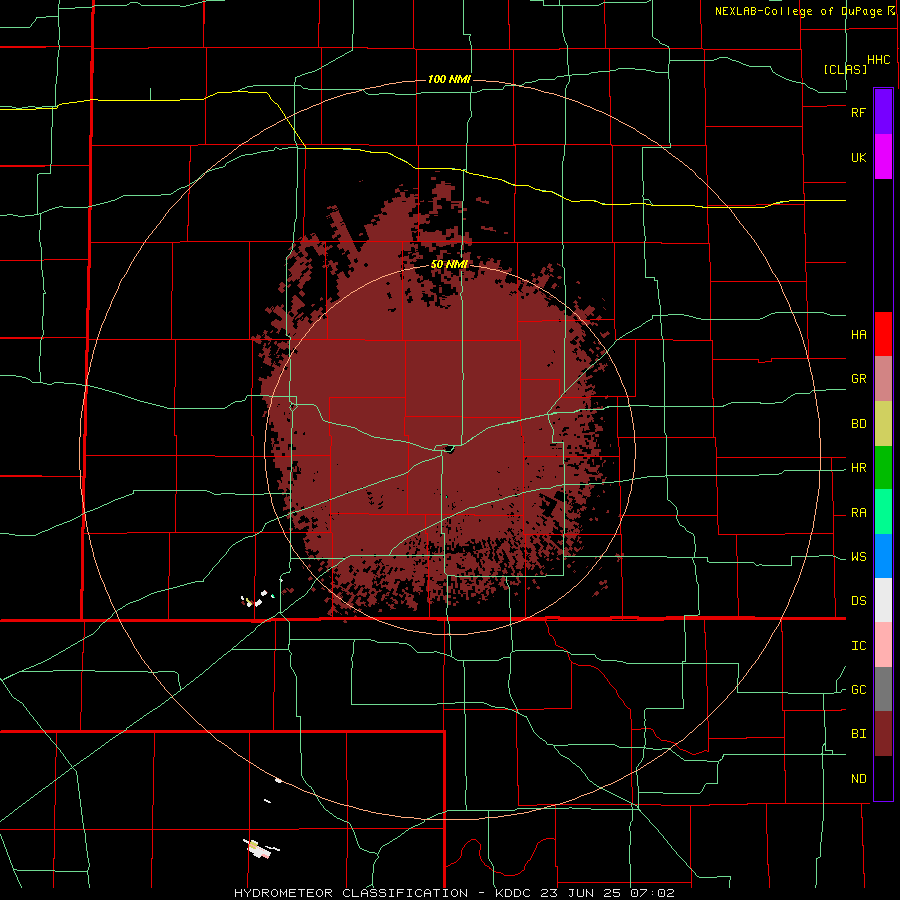
Task: Click the magenta UK legend color swatch
Action: click(883, 157)
